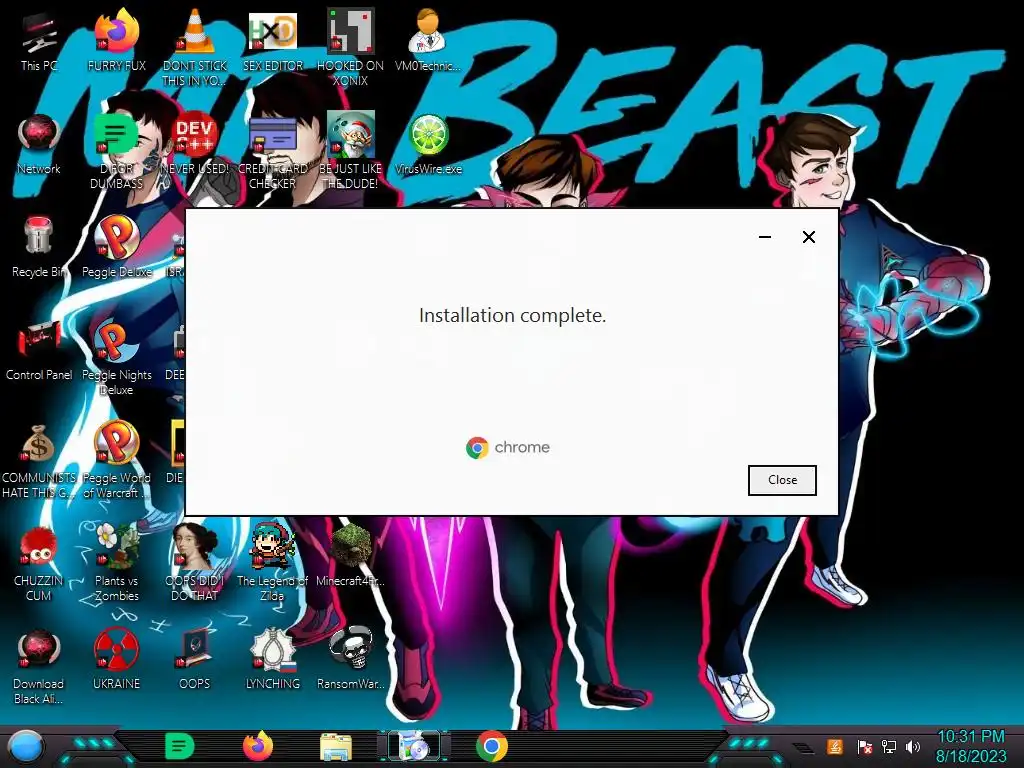Click the 8/18/2023 date in the taskbar

pos(971,756)
